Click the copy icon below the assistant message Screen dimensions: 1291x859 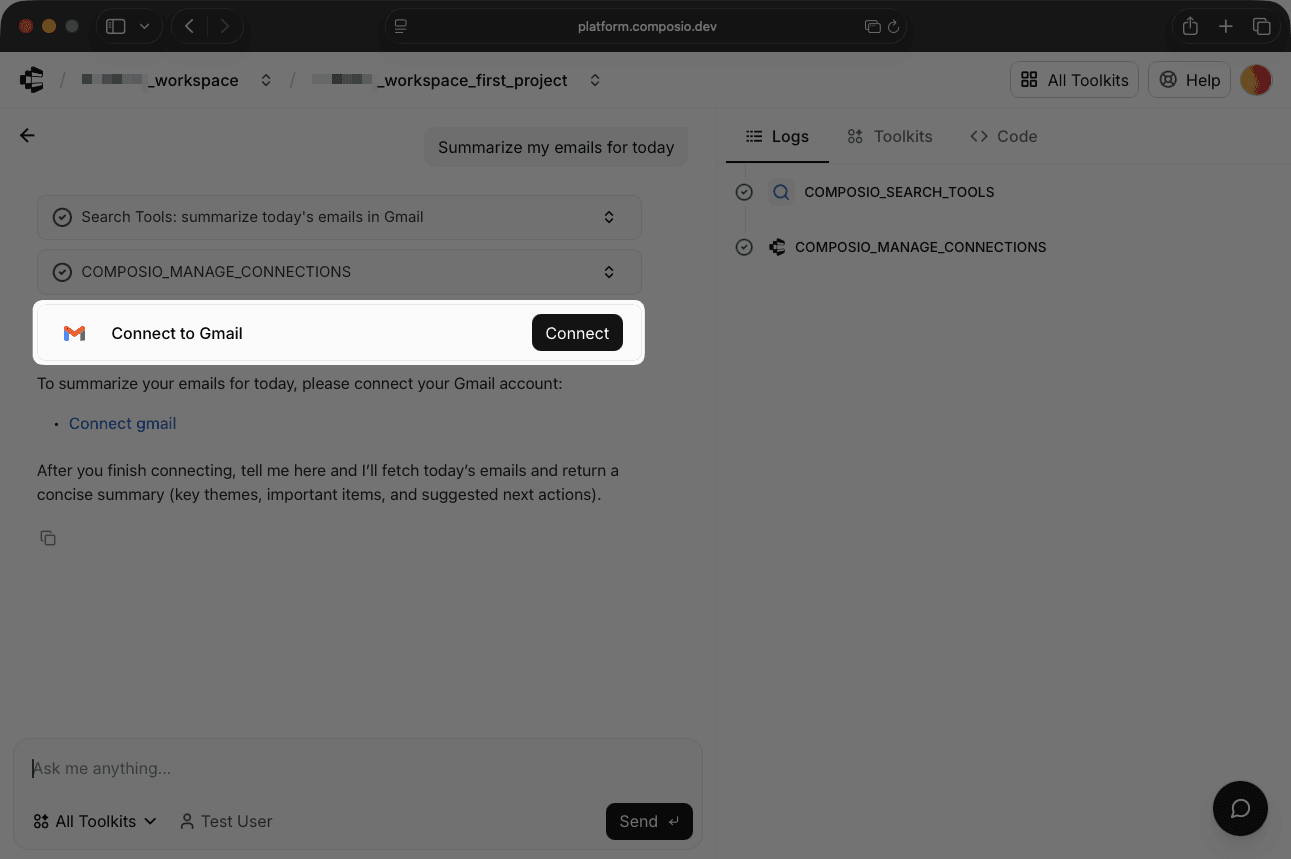(x=48, y=537)
